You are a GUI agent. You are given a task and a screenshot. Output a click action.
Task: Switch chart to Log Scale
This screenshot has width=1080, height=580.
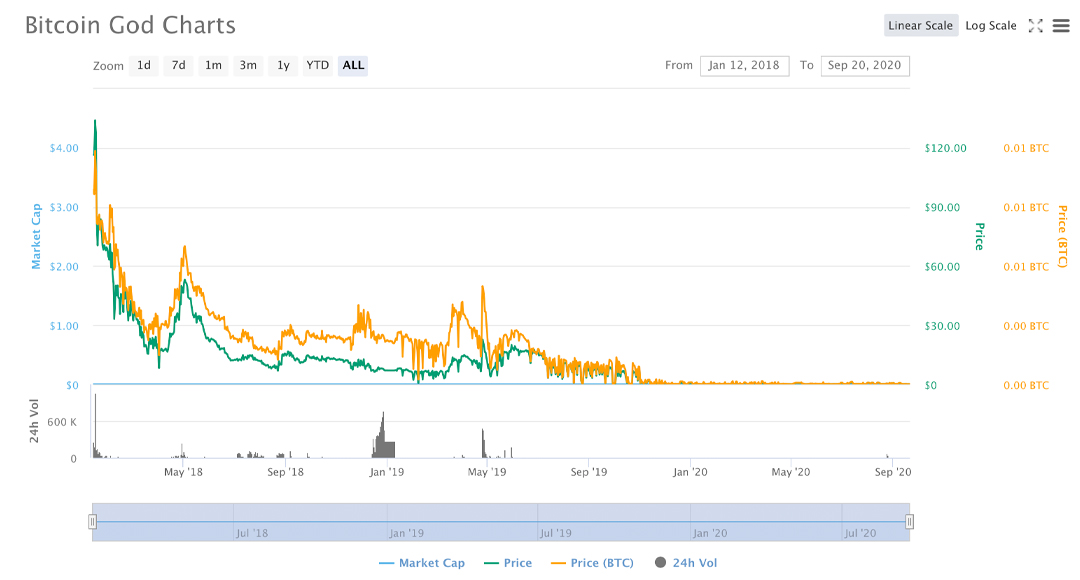pos(990,25)
